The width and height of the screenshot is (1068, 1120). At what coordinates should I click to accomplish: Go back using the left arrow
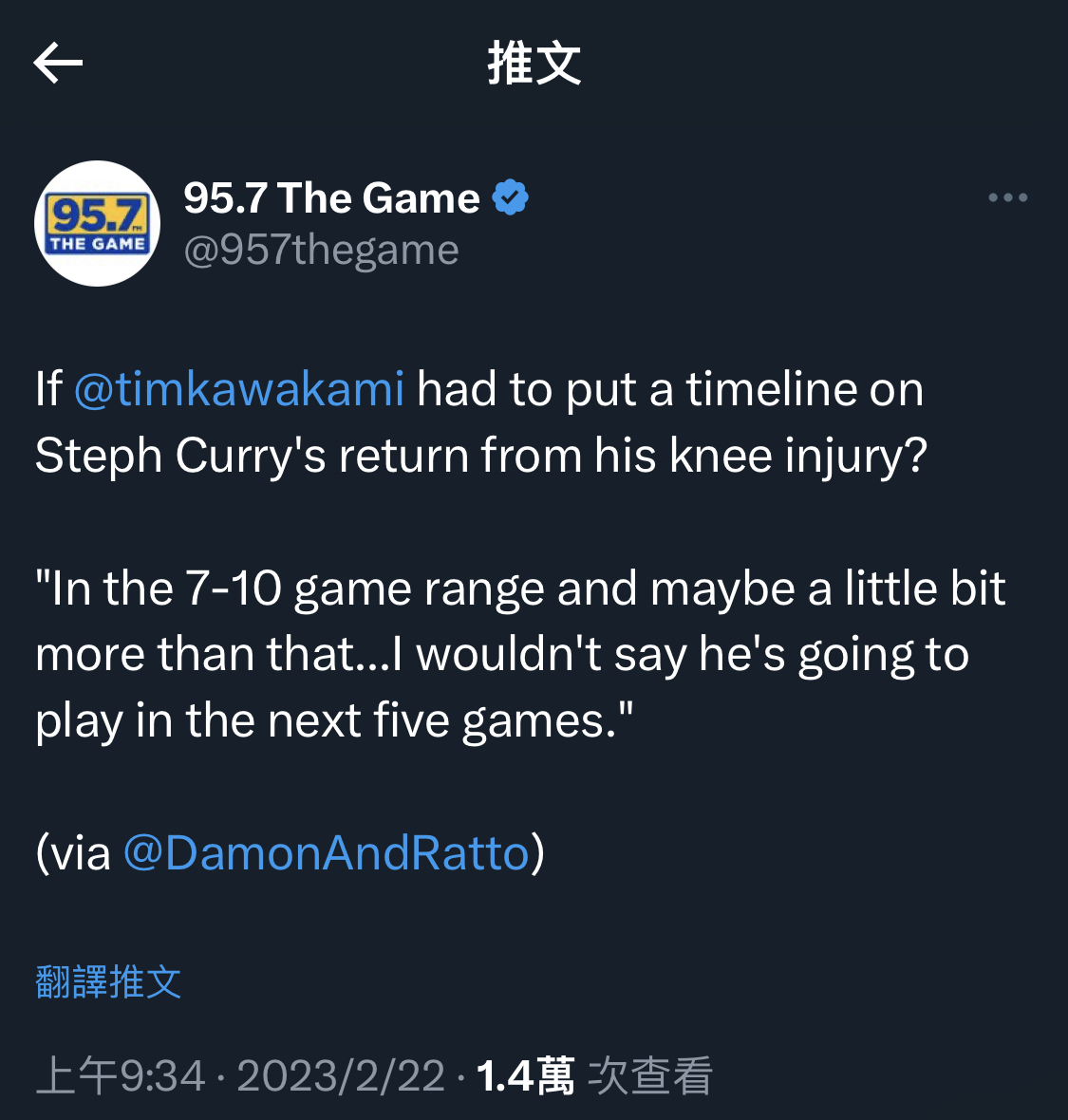pyautogui.click(x=58, y=63)
